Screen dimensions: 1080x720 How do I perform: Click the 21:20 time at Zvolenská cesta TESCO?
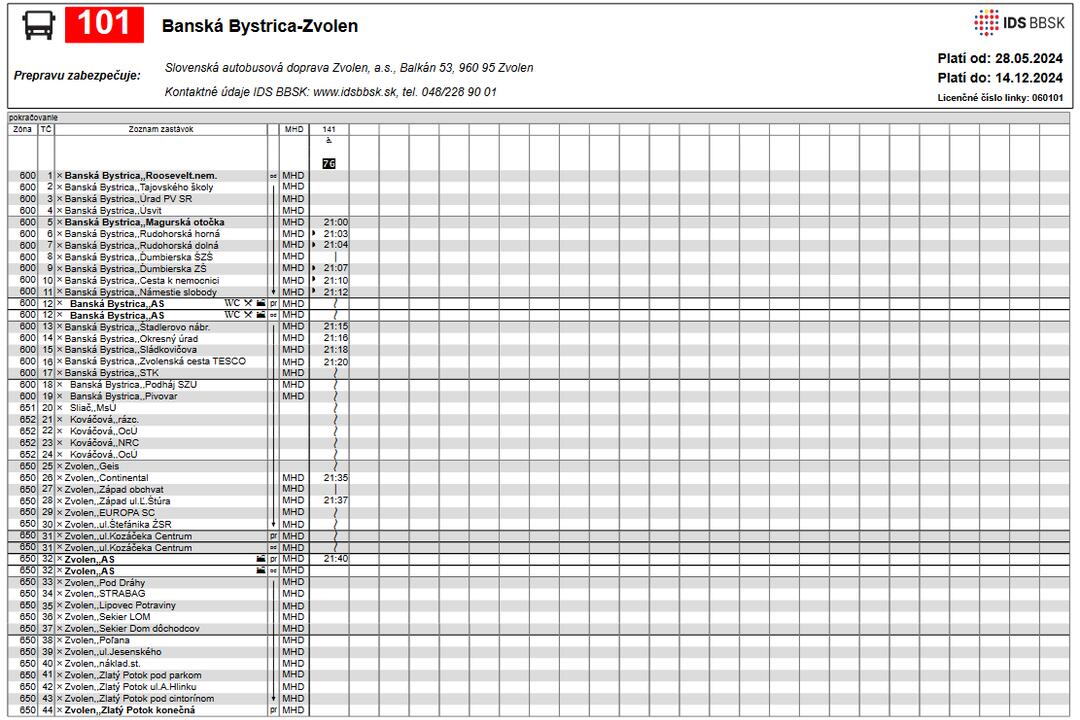point(336,362)
